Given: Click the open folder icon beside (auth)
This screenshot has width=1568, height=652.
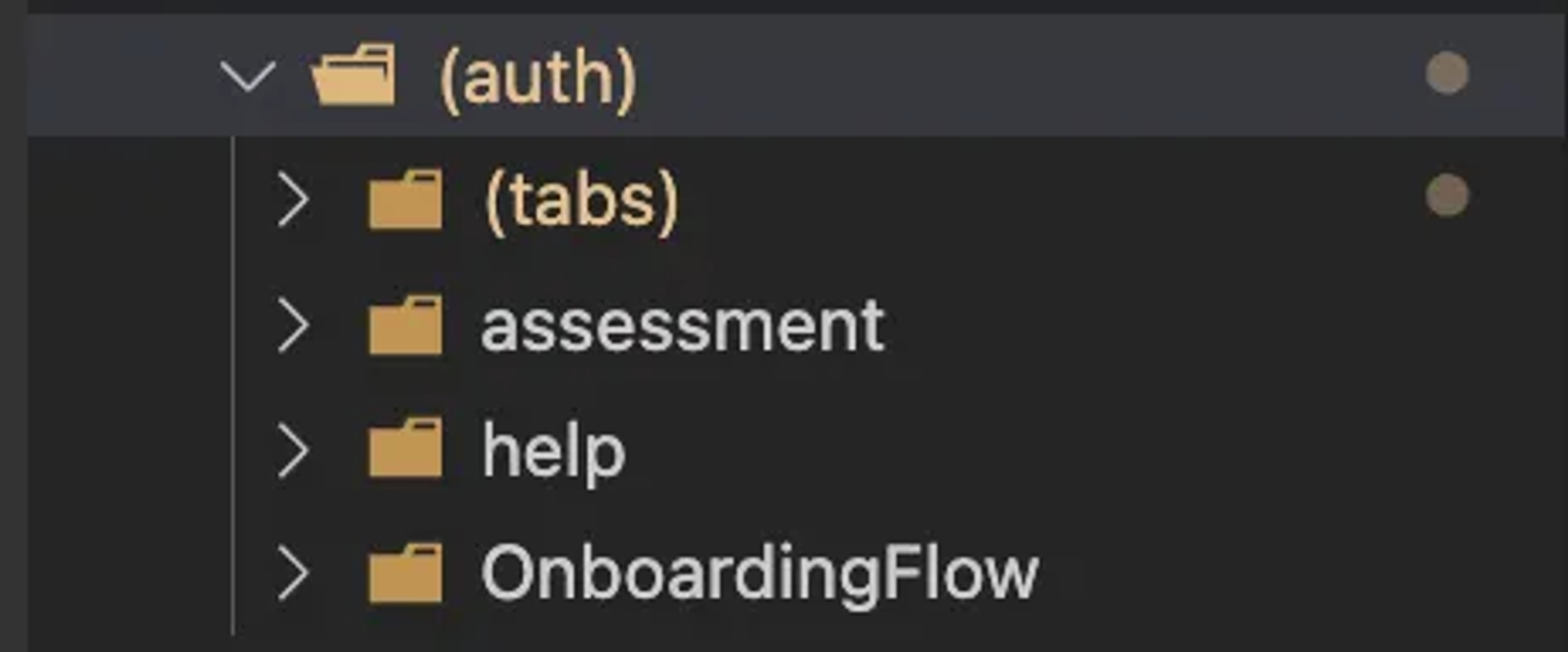Looking at the screenshot, I should 354,74.
